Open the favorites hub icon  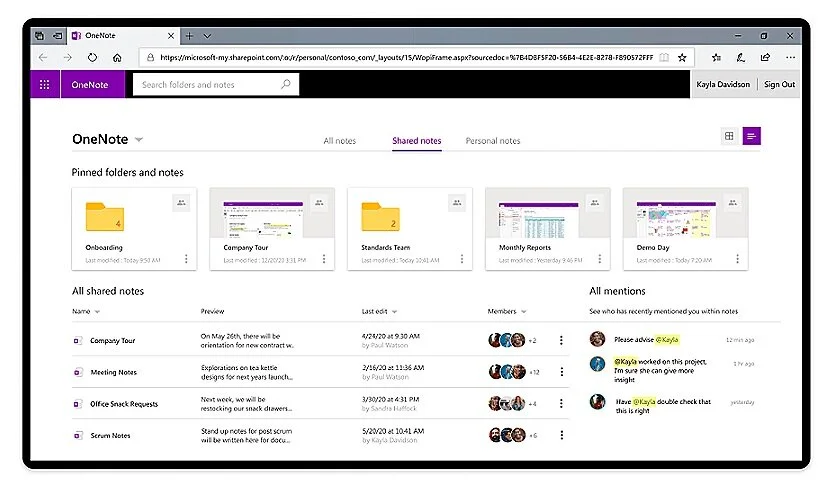716,57
